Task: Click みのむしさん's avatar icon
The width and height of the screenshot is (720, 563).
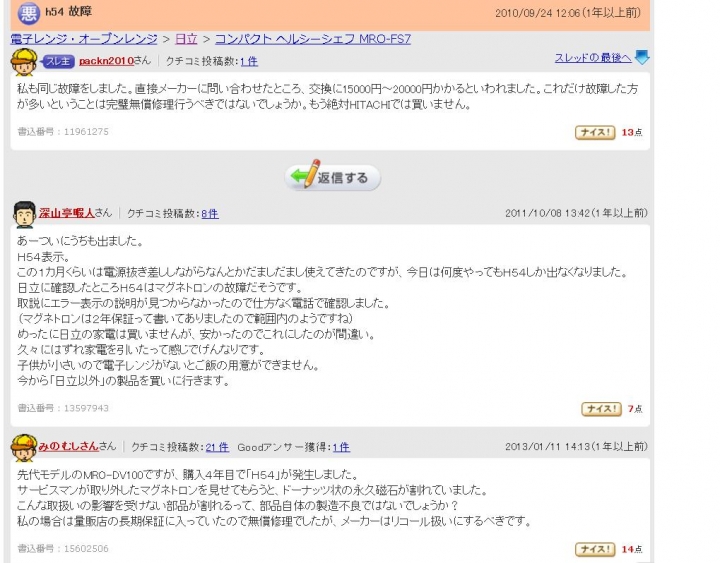Action: (24, 448)
